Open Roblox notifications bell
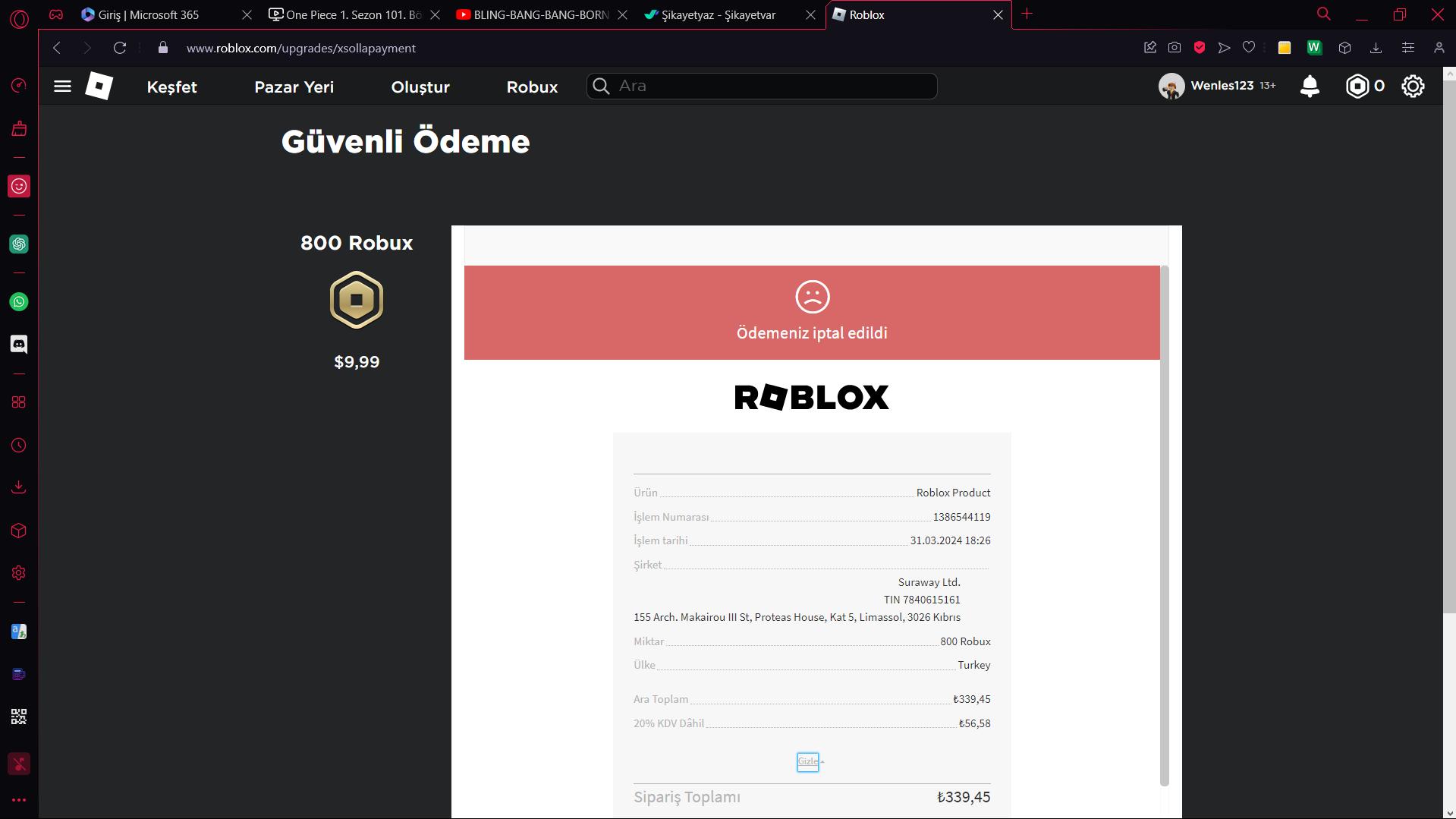The height and width of the screenshot is (819, 1456). click(x=1310, y=86)
